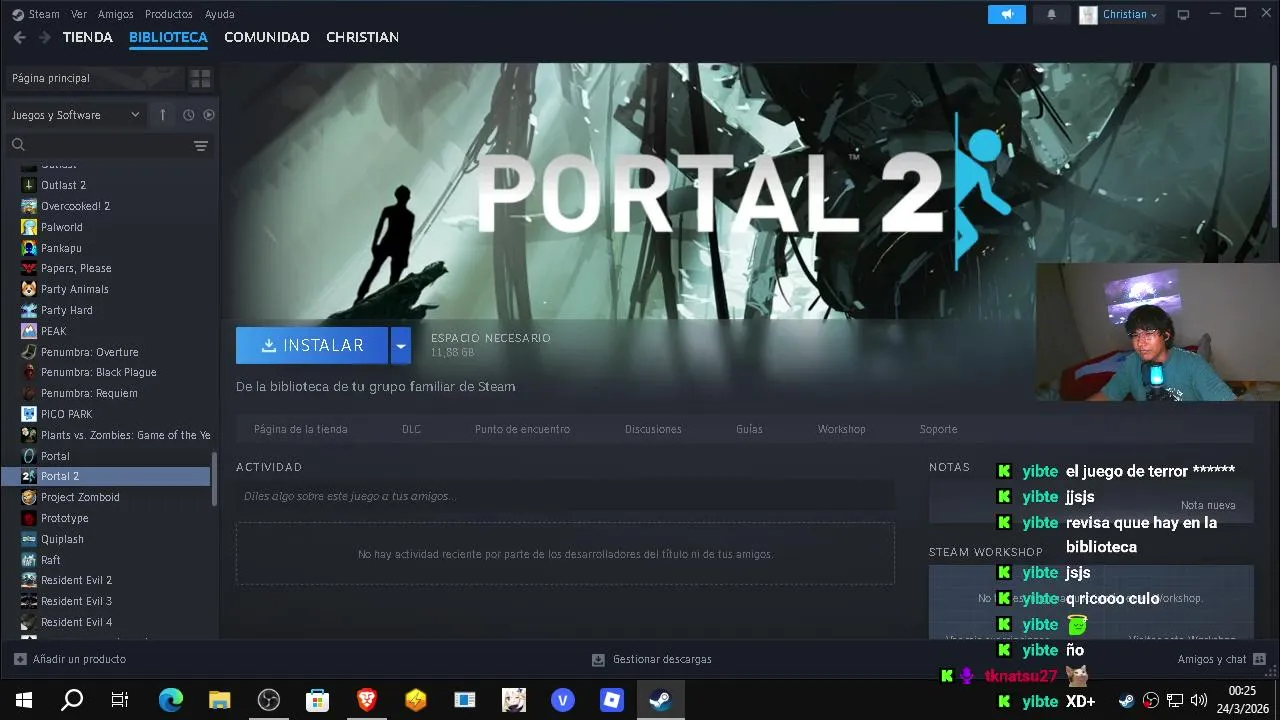Screen dimensions: 1280x720
Task: Show ready-to-play games icon
Action: tap(209, 115)
